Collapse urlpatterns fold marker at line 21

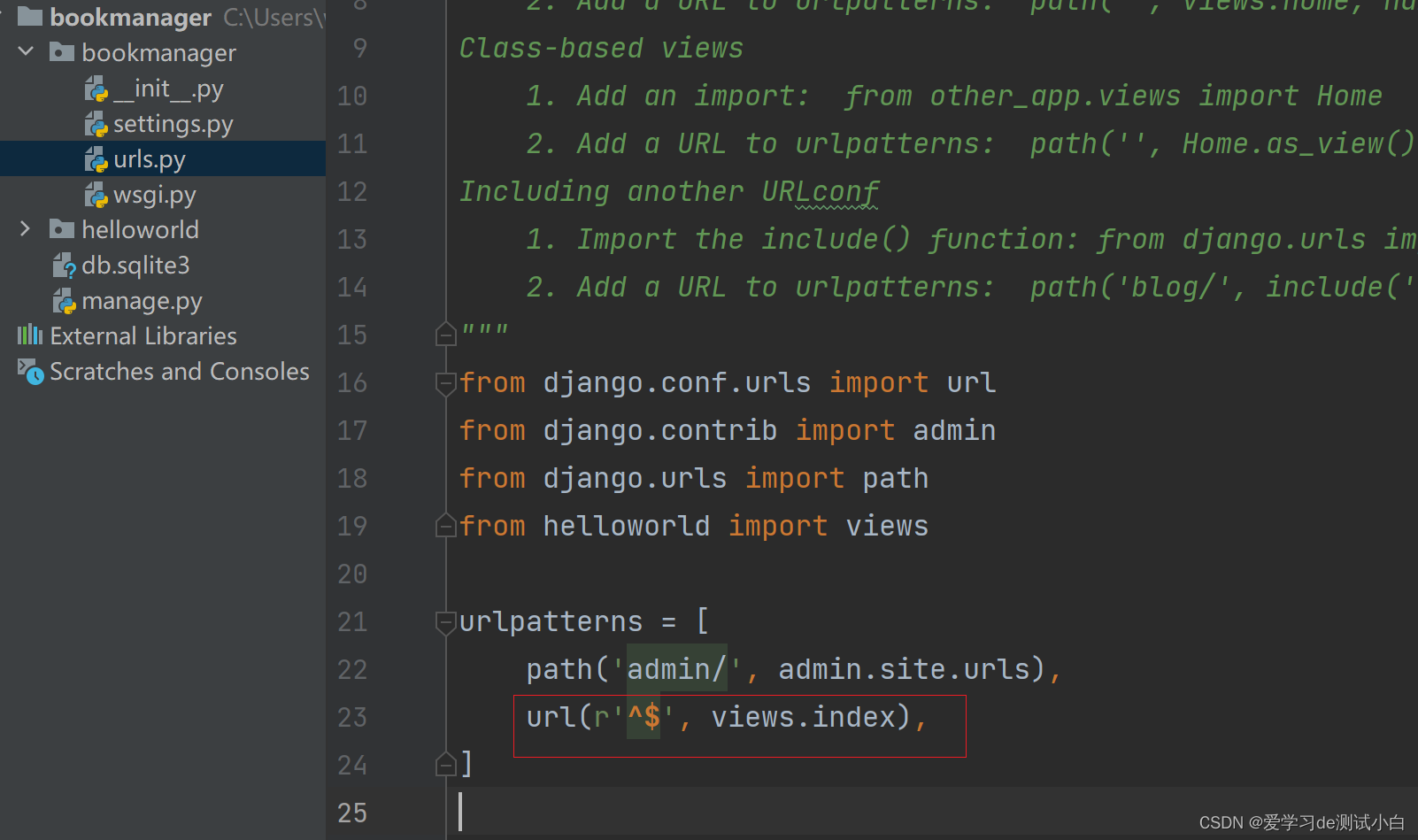tap(446, 622)
